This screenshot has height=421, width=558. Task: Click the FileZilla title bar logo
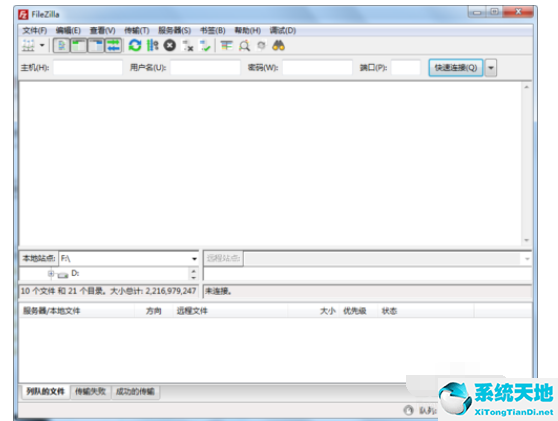23,14
